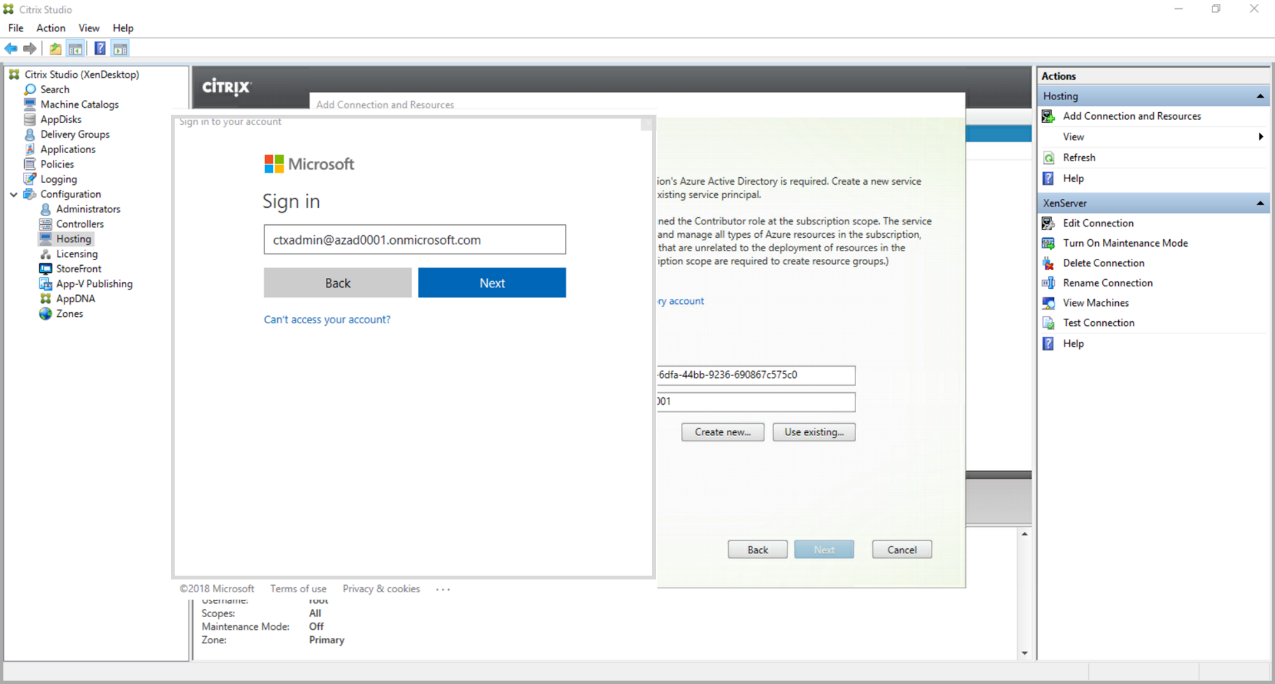Collapse the Hosting actions section
The width and height of the screenshot is (1275, 684).
click(1259, 97)
